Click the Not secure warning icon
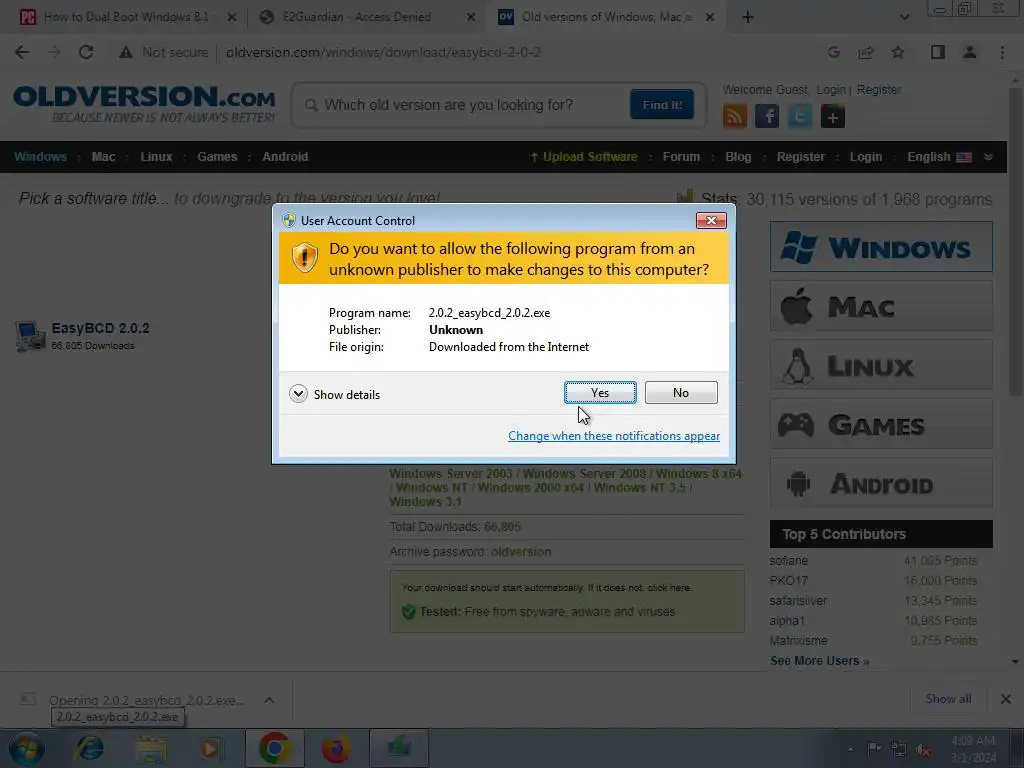This screenshot has width=1024, height=768. point(125,52)
